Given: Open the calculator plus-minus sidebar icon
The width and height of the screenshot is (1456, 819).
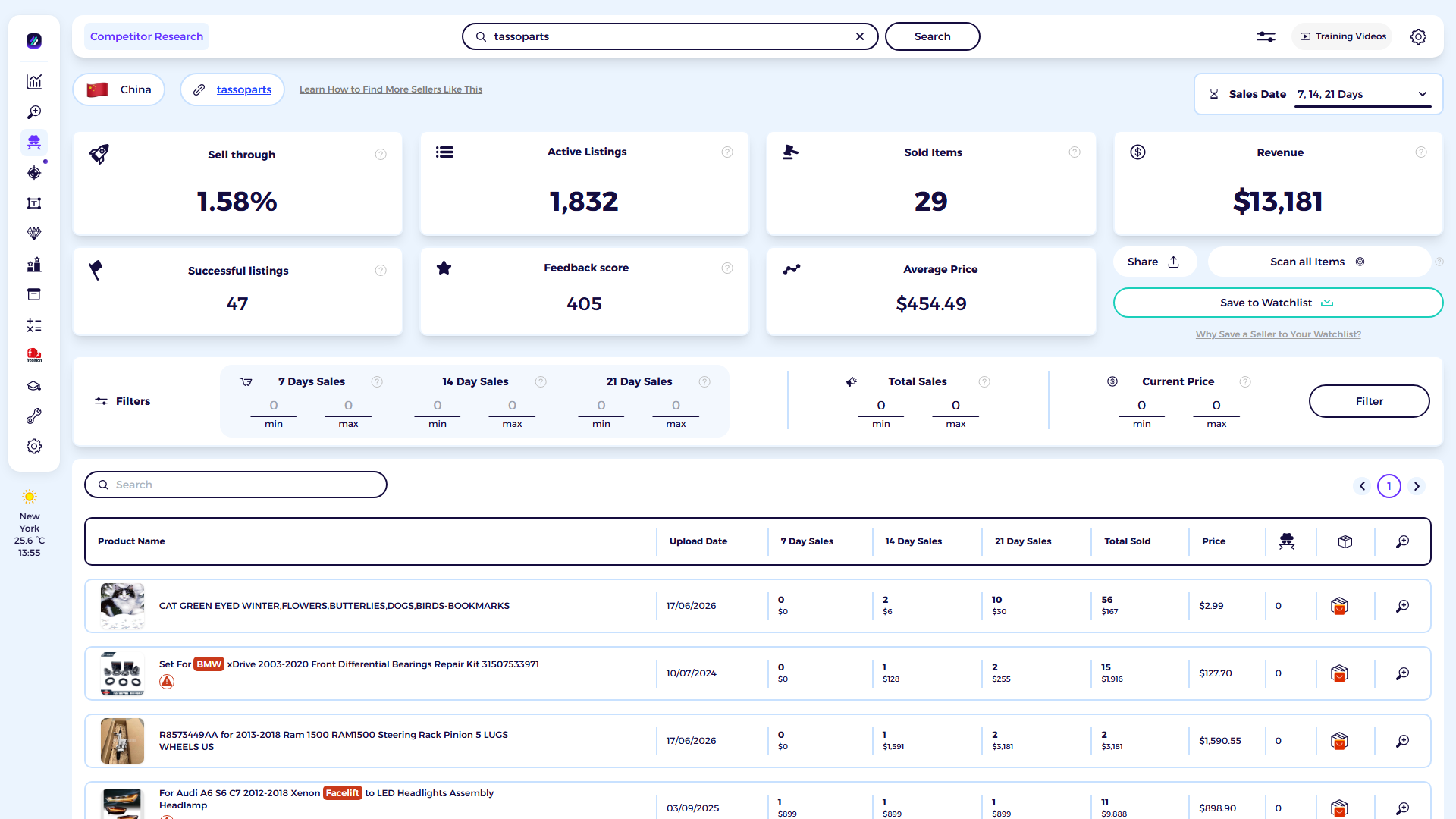Looking at the screenshot, I should coord(34,325).
